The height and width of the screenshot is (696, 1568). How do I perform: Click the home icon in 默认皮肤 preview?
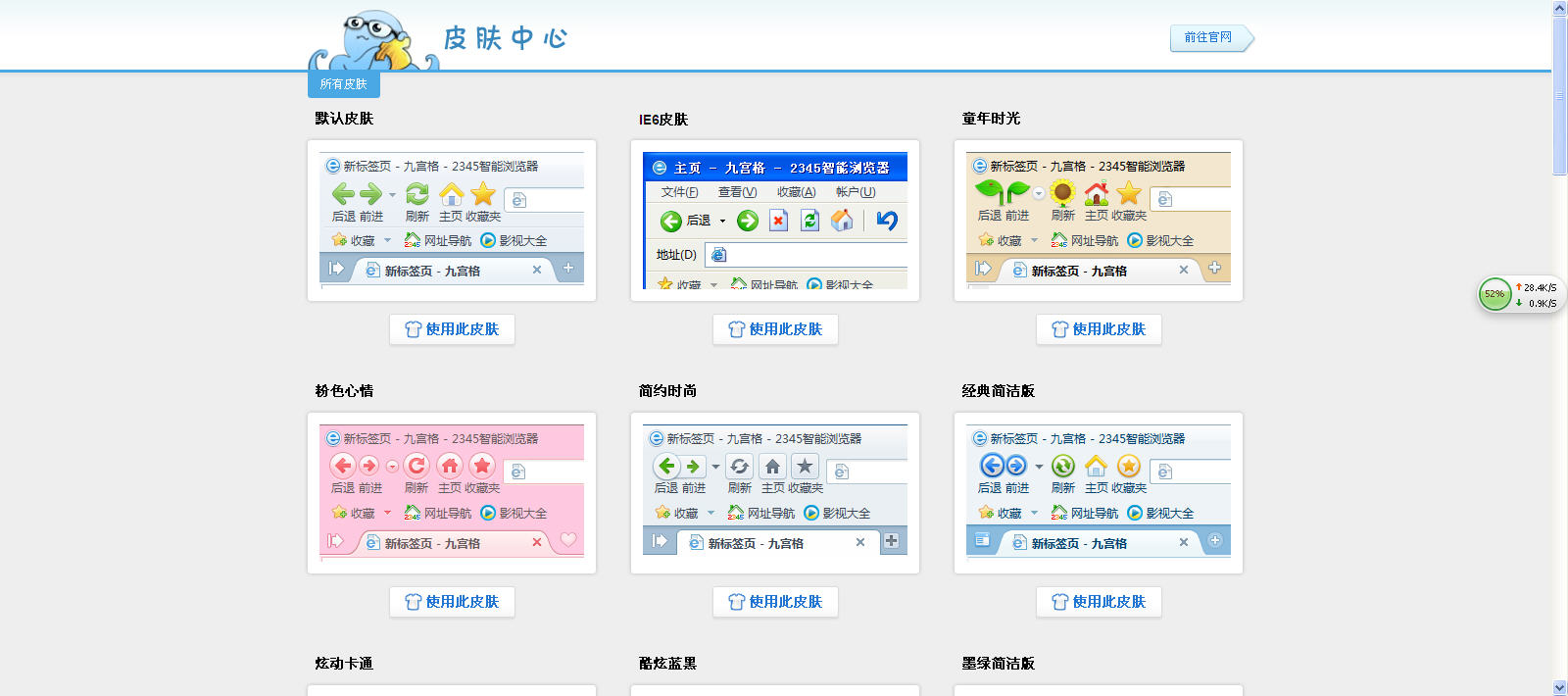click(451, 194)
